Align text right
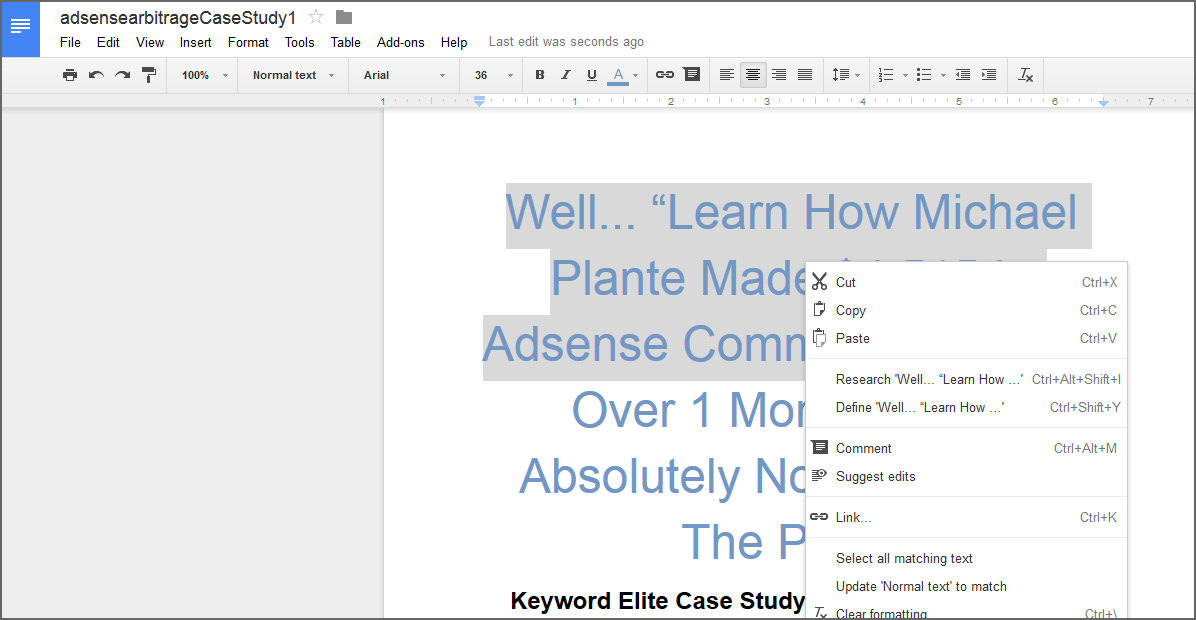1196x620 pixels. (779, 75)
